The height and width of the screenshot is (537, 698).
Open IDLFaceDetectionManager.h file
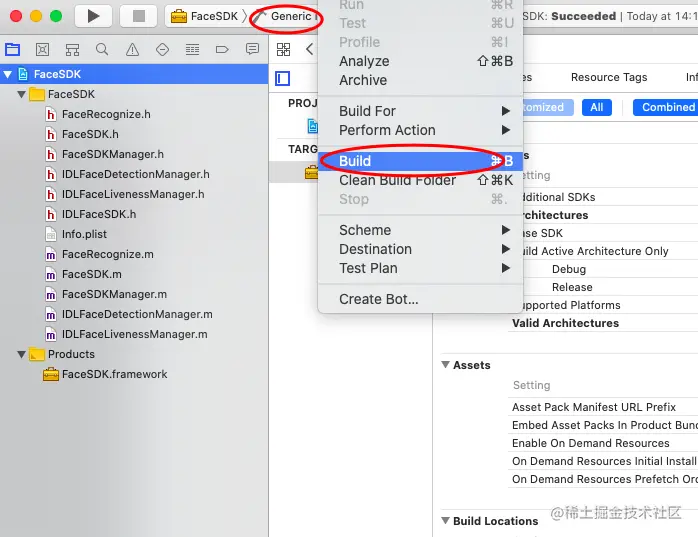click(135, 175)
